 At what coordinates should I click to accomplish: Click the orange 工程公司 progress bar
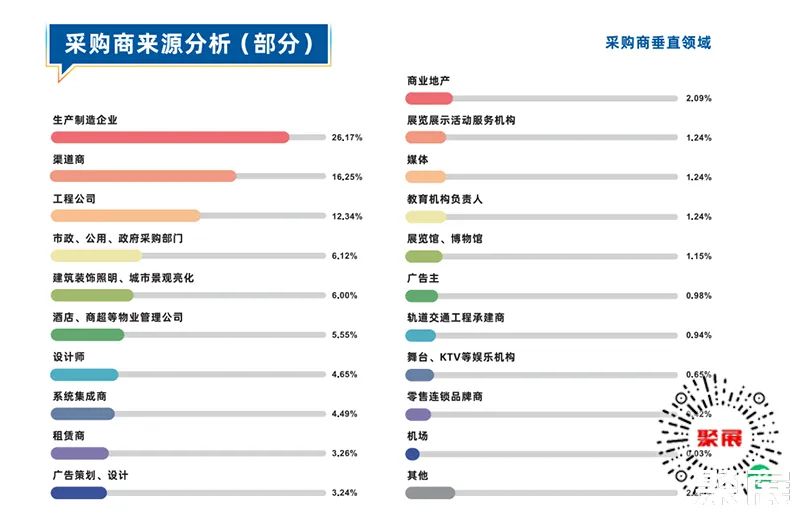click(x=125, y=215)
